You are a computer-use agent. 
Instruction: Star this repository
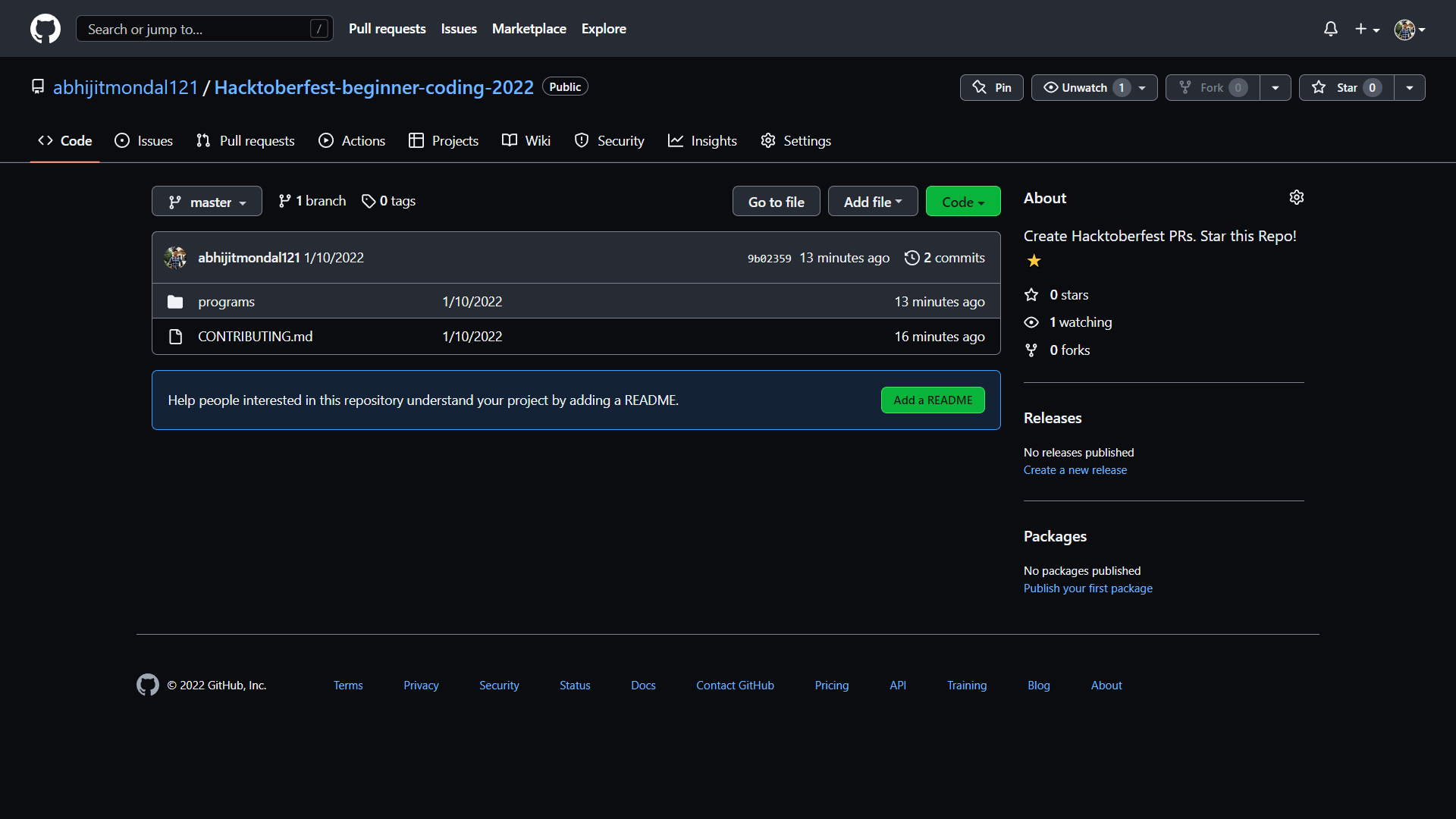click(x=1346, y=88)
